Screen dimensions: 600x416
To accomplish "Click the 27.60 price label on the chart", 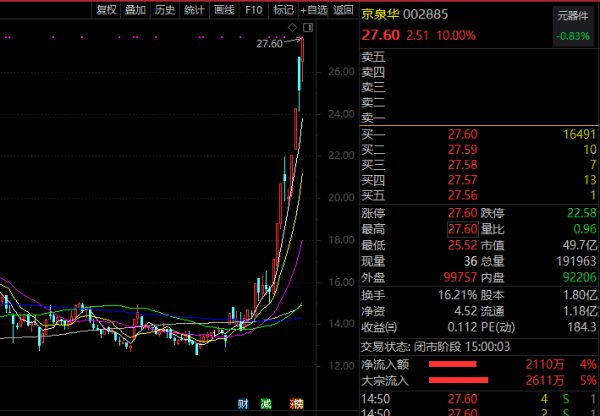I will pos(270,43).
